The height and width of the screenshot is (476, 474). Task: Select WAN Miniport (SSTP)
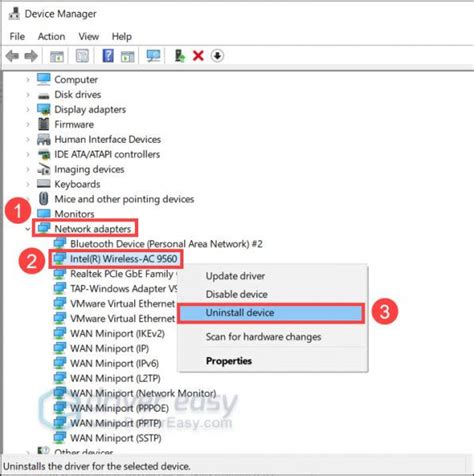116,438
